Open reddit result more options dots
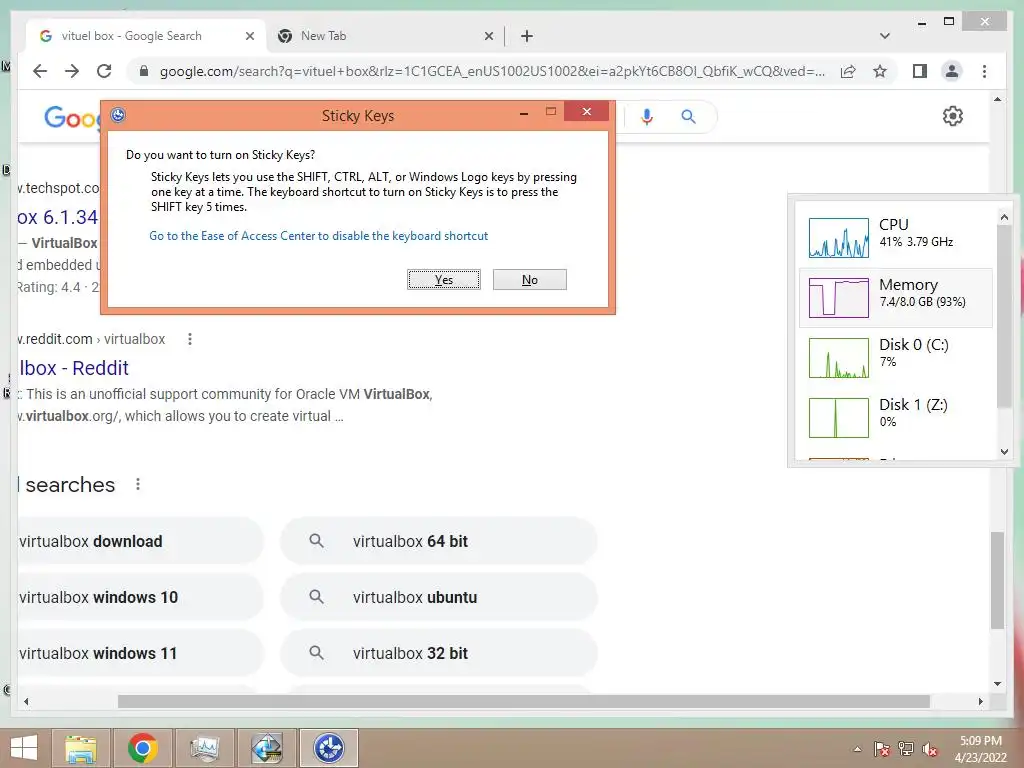This screenshot has width=1024, height=768. click(x=189, y=339)
